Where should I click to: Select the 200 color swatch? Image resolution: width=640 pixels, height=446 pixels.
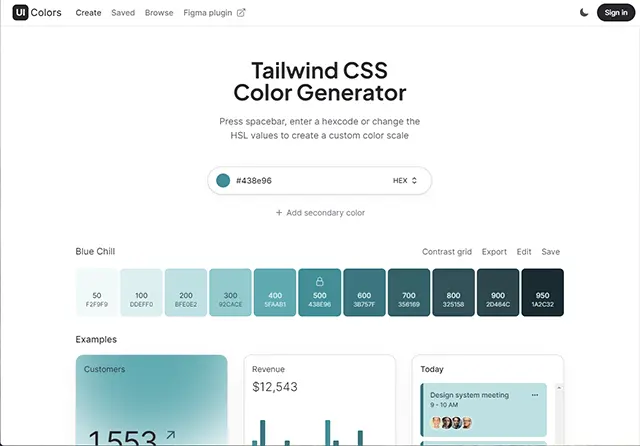(186, 292)
